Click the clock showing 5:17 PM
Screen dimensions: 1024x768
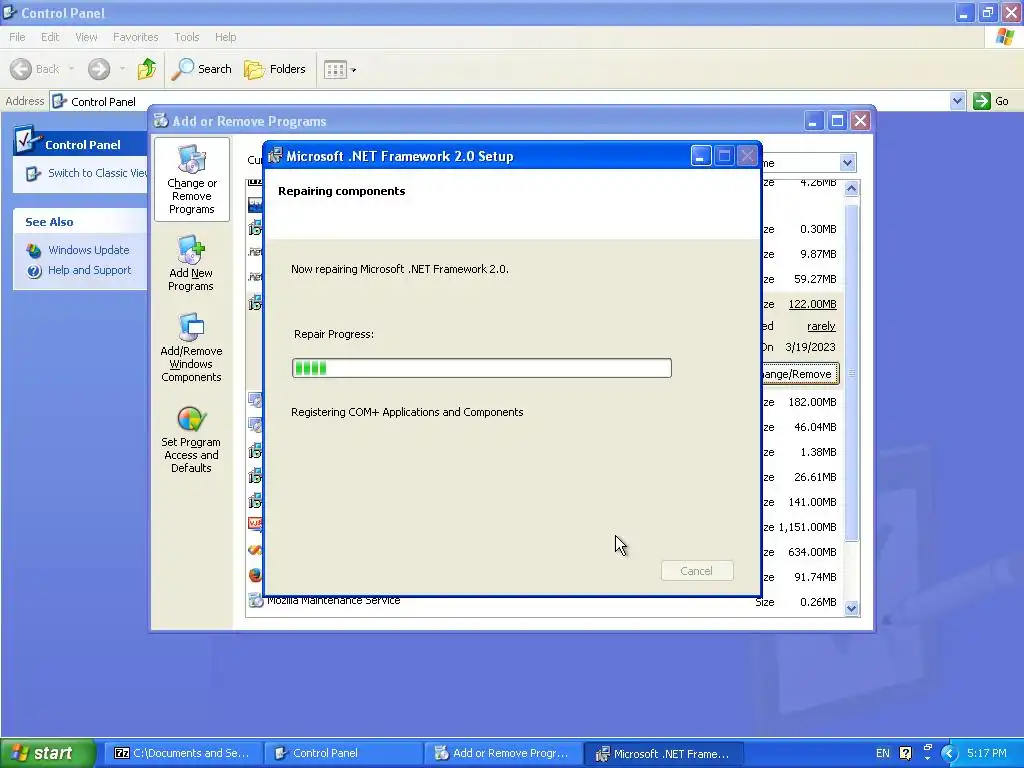coord(987,753)
